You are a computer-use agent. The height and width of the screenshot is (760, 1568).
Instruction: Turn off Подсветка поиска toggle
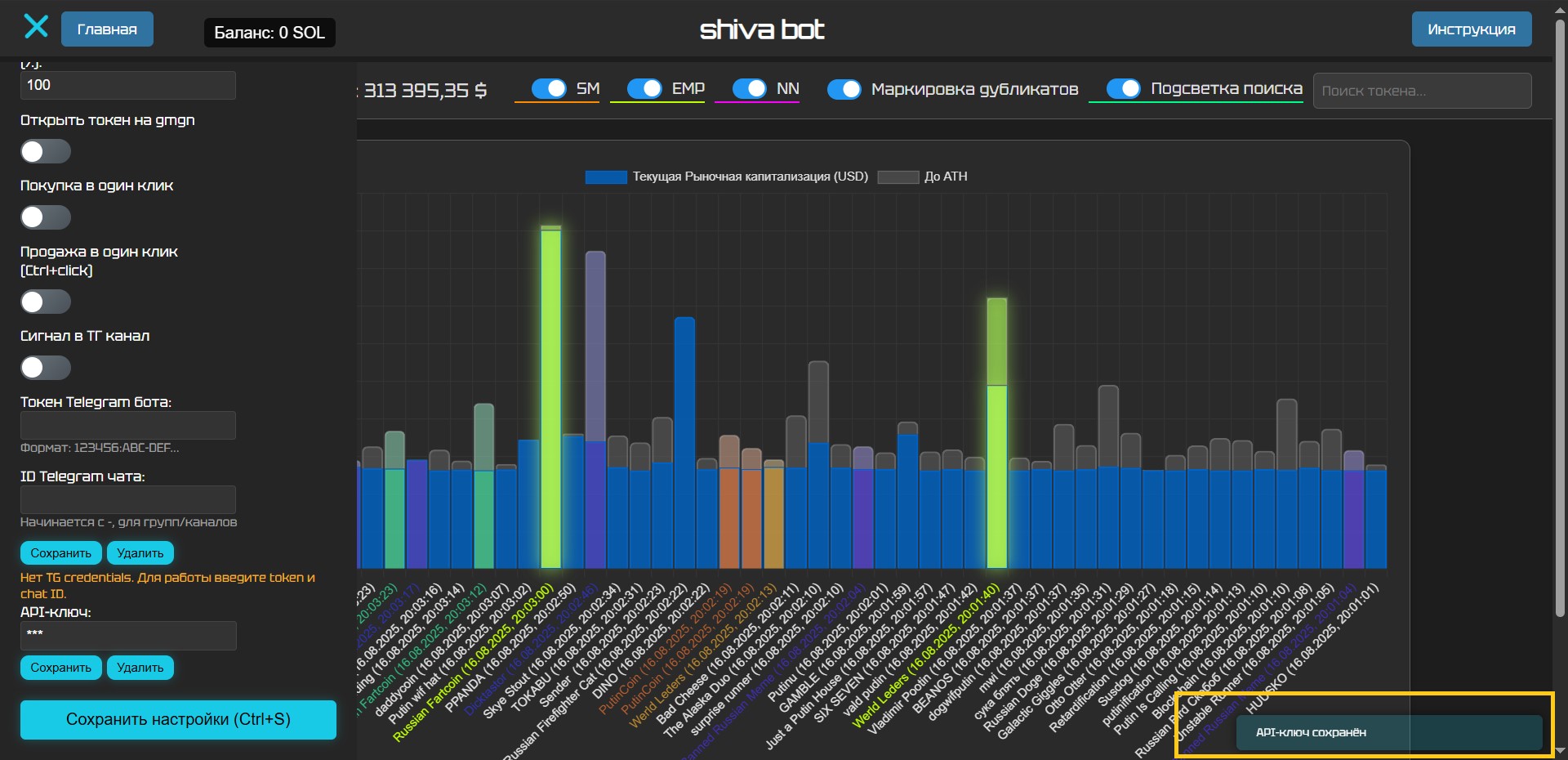(1124, 88)
